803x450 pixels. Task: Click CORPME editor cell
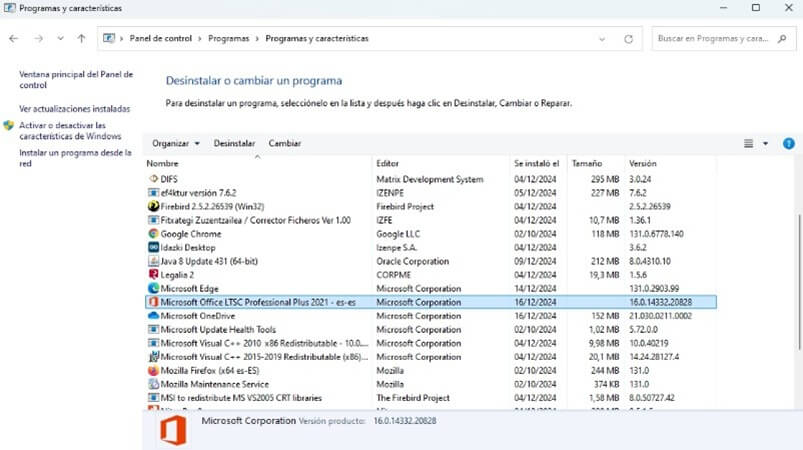click(x=393, y=275)
